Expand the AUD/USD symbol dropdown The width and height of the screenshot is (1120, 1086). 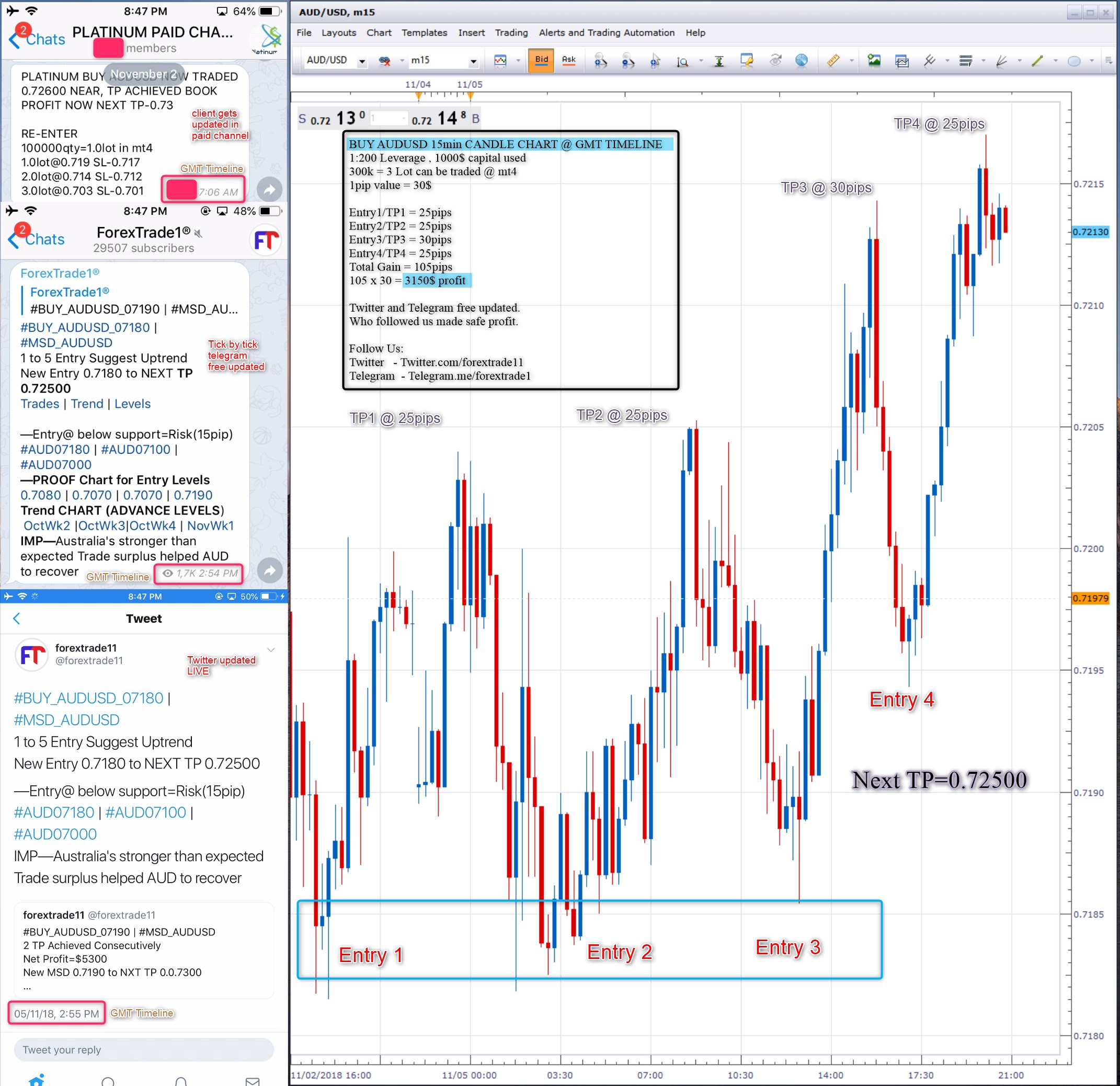(x=362, y=61)
